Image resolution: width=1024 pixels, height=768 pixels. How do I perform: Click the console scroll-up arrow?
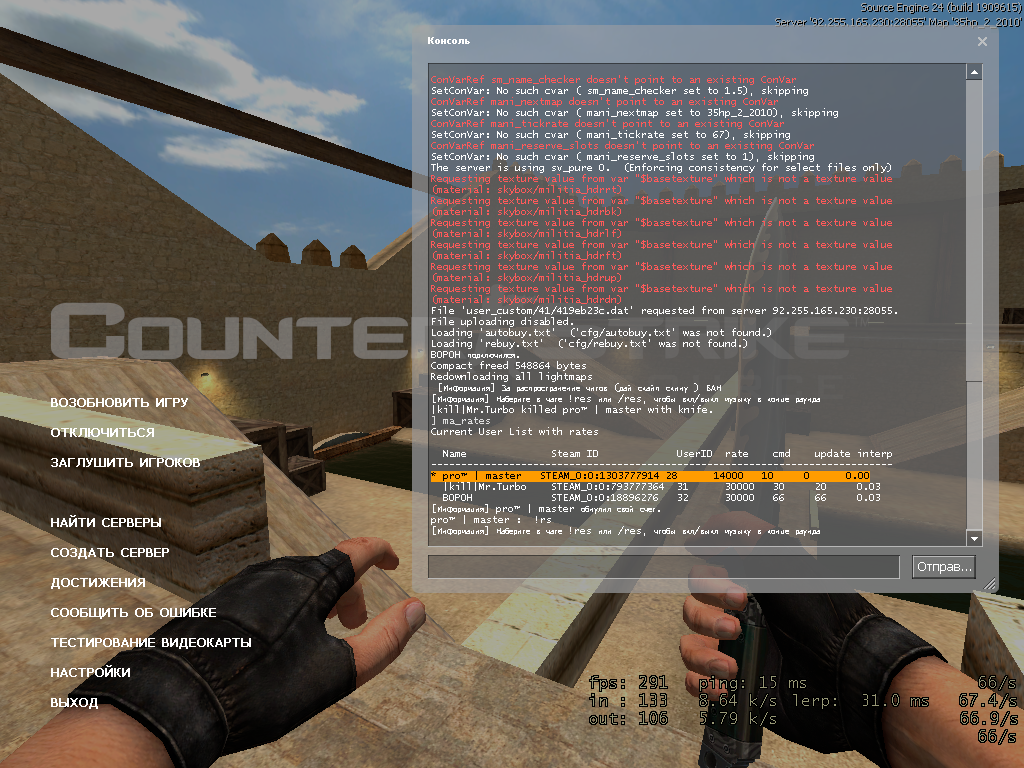974,72
